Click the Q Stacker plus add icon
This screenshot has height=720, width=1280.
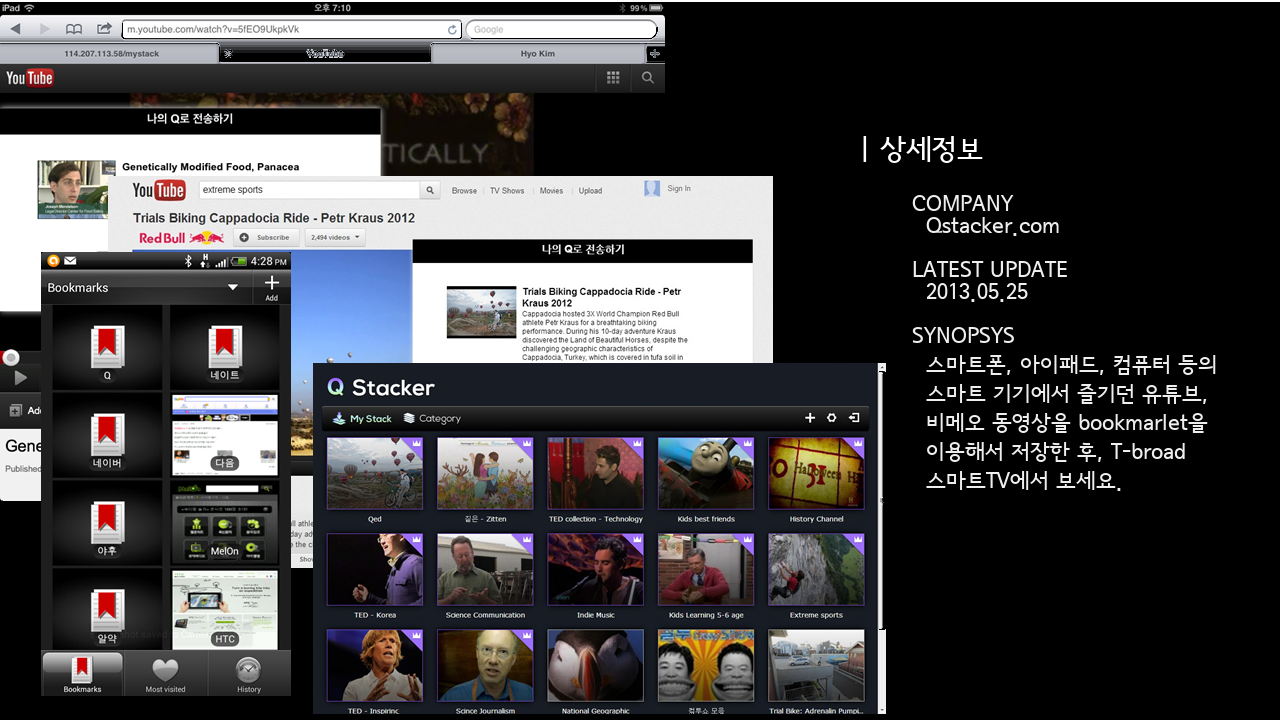click(x=810, y=418)
